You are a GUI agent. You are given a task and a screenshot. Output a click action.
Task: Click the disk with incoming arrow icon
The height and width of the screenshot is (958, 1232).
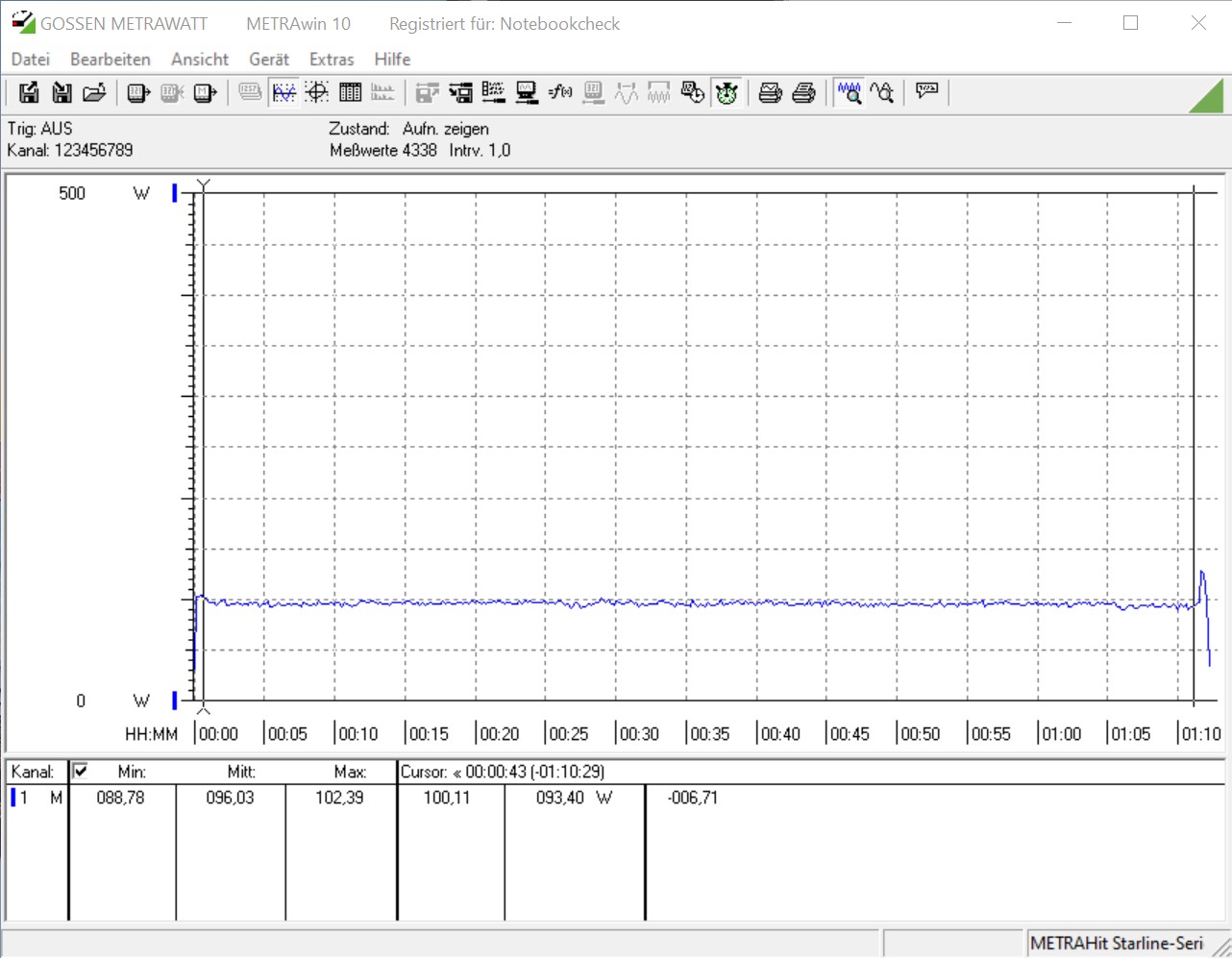point(460,92)
